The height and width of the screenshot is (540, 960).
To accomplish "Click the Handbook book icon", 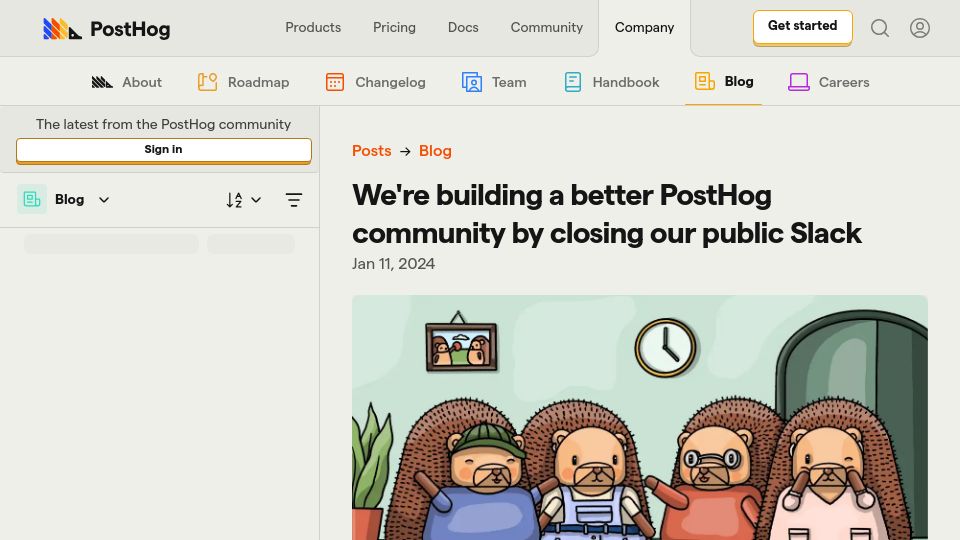I will (572, 82).
